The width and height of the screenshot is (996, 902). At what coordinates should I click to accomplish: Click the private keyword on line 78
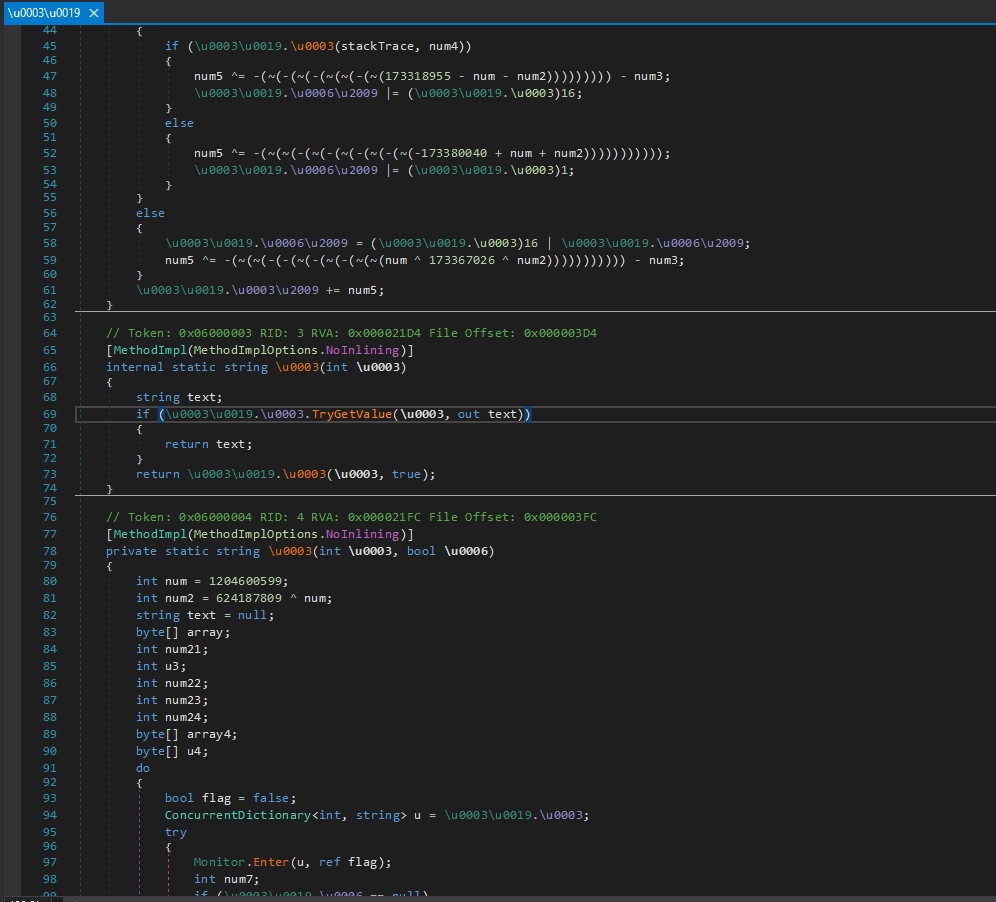coord(131,551)
